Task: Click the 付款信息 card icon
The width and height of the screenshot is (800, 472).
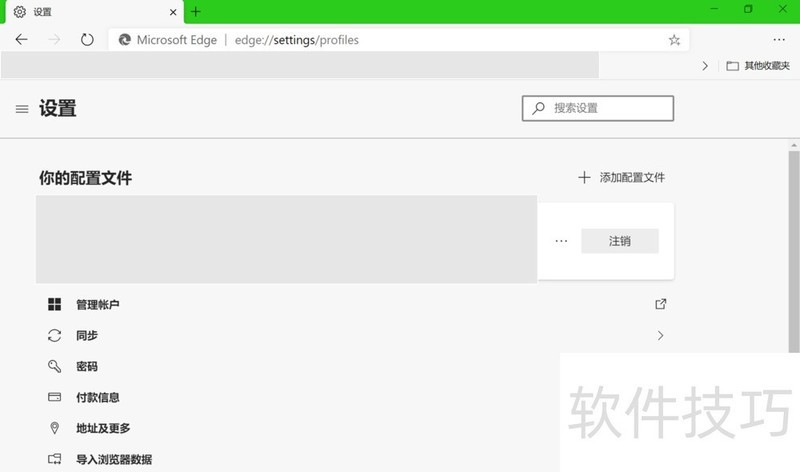Action: point(55,397)
